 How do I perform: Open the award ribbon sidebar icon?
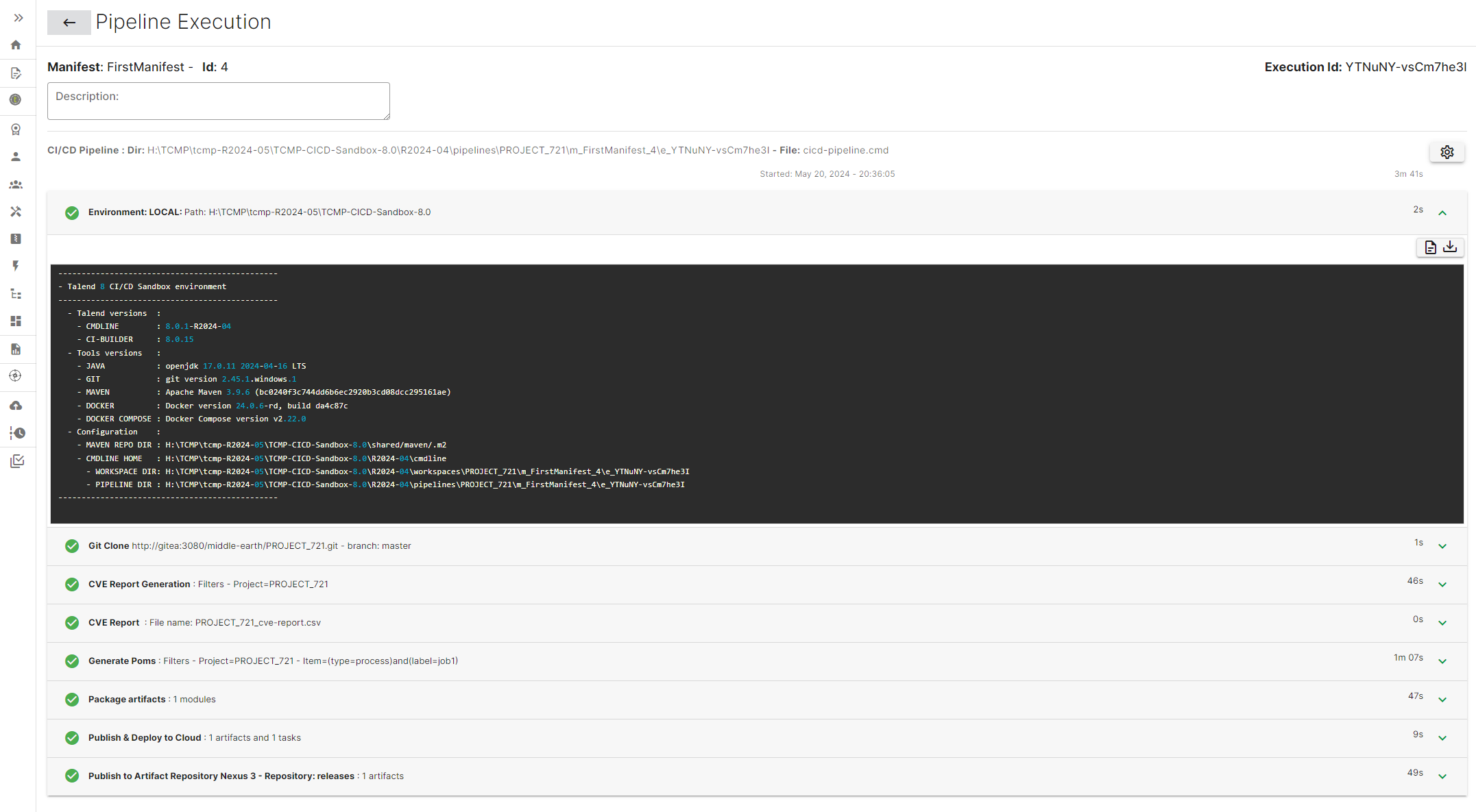16,129
